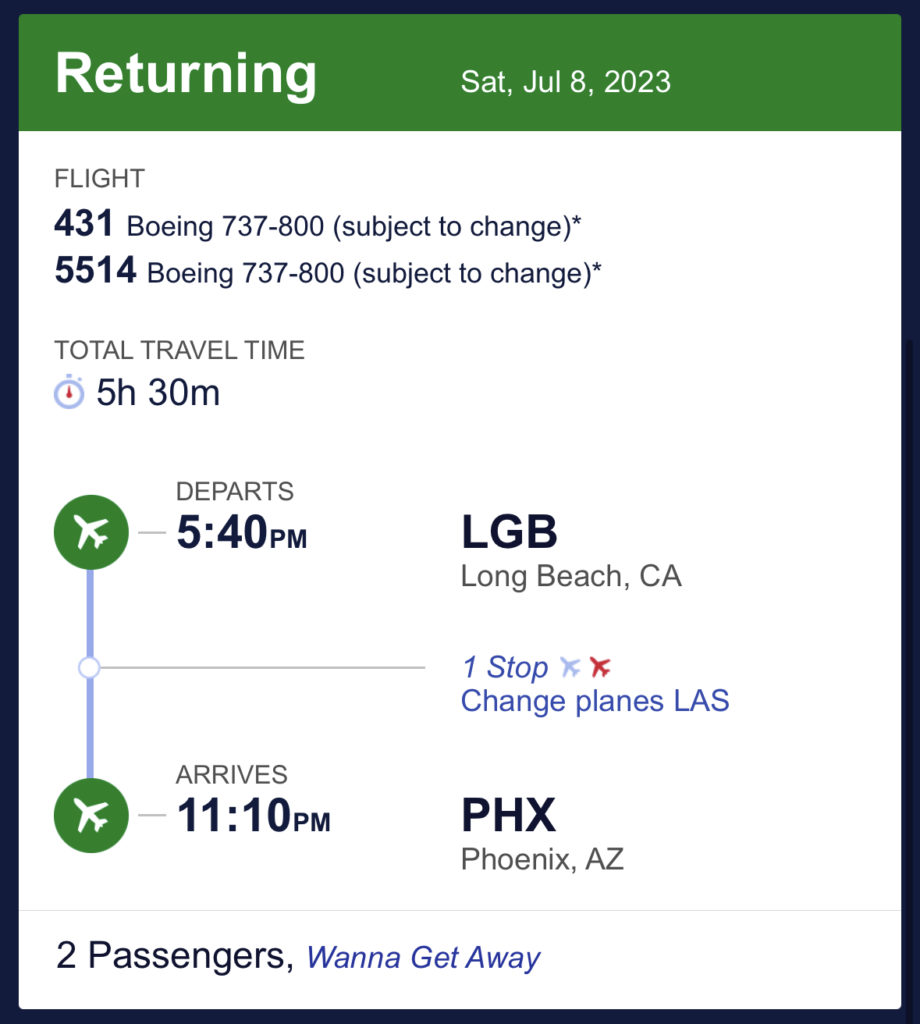Click the 5:40 PM departure time
This screenshot has width=920, height=1024.
pos(242,532)
